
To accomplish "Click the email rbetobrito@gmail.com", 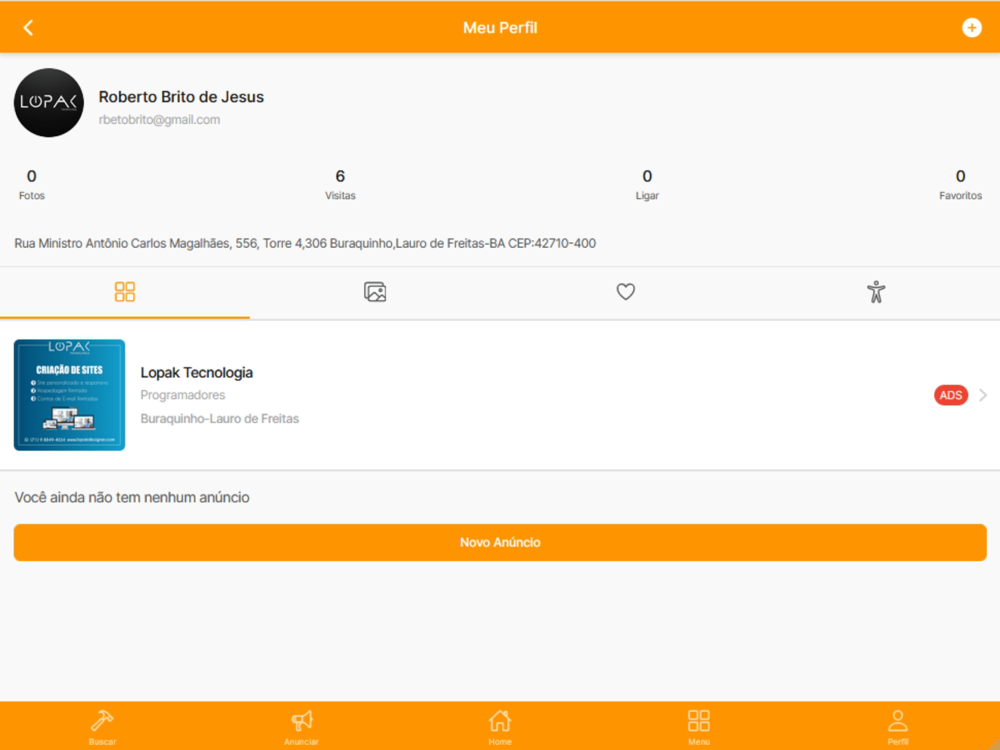I will click(x=159, y=120).
